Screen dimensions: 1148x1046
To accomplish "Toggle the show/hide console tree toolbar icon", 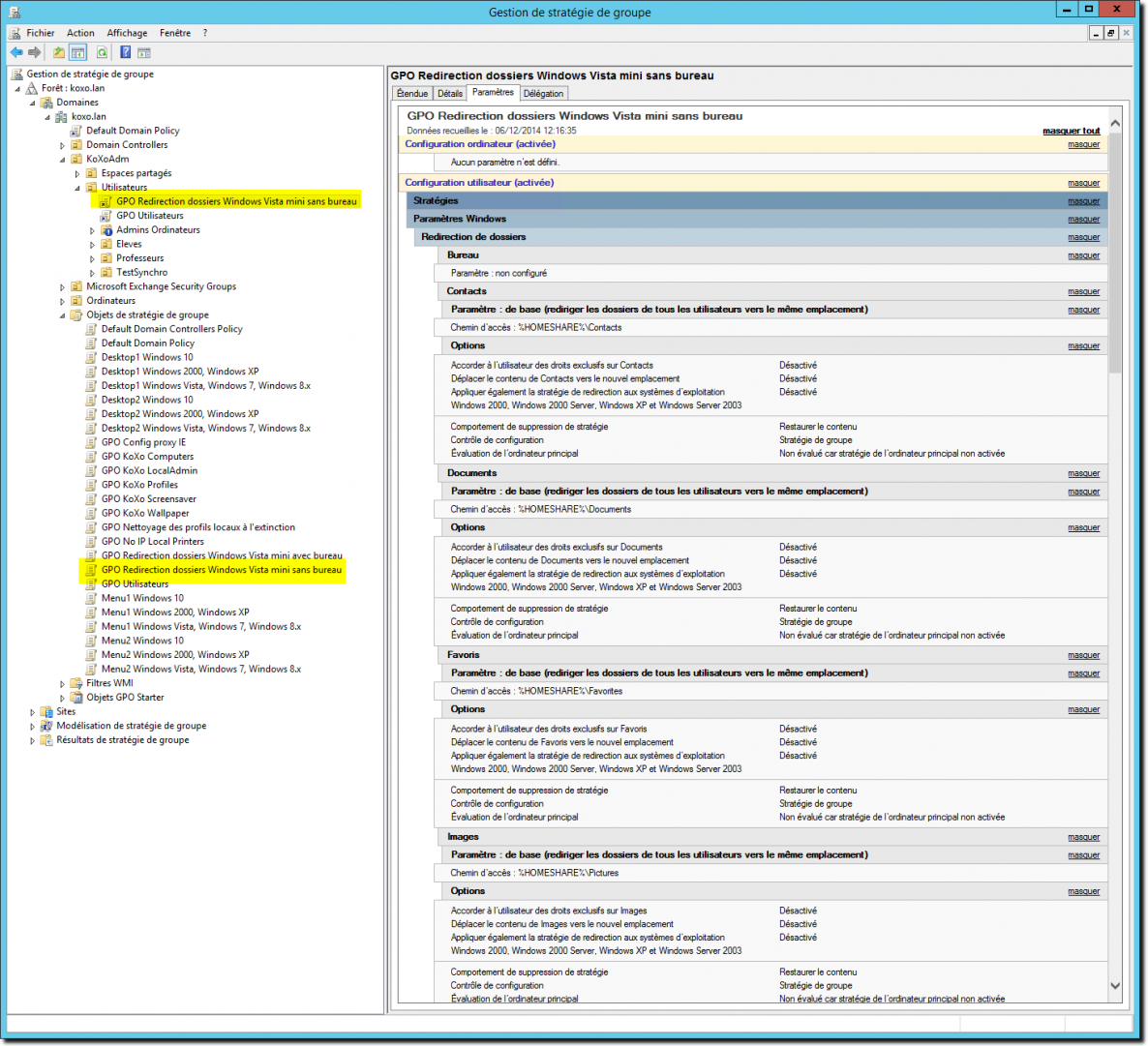I will [77, 52].
